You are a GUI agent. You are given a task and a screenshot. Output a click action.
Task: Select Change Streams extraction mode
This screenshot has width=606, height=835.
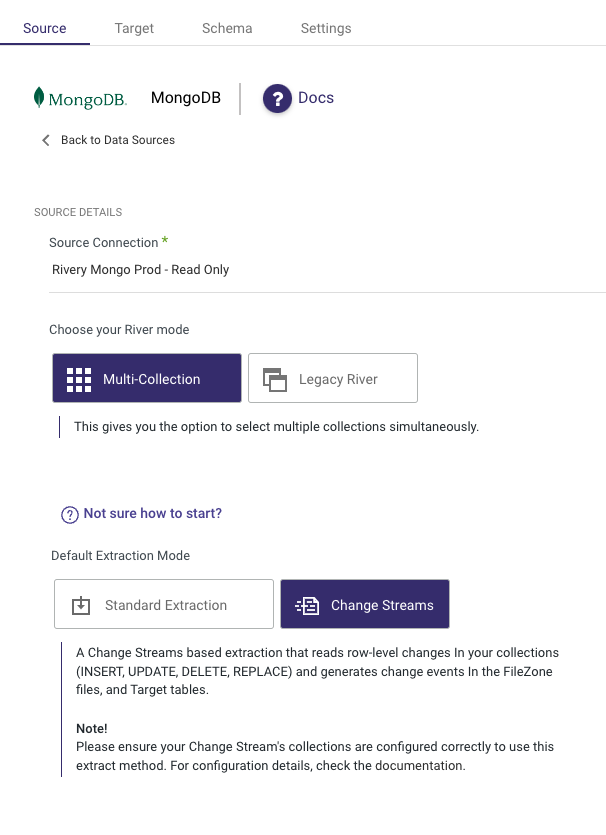click(x=365, y=604)
